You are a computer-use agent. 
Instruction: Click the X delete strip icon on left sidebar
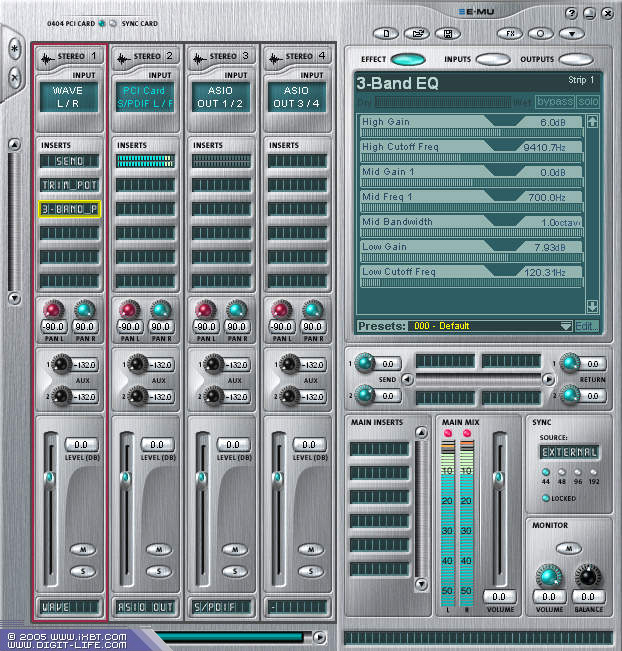click(15, 78)
